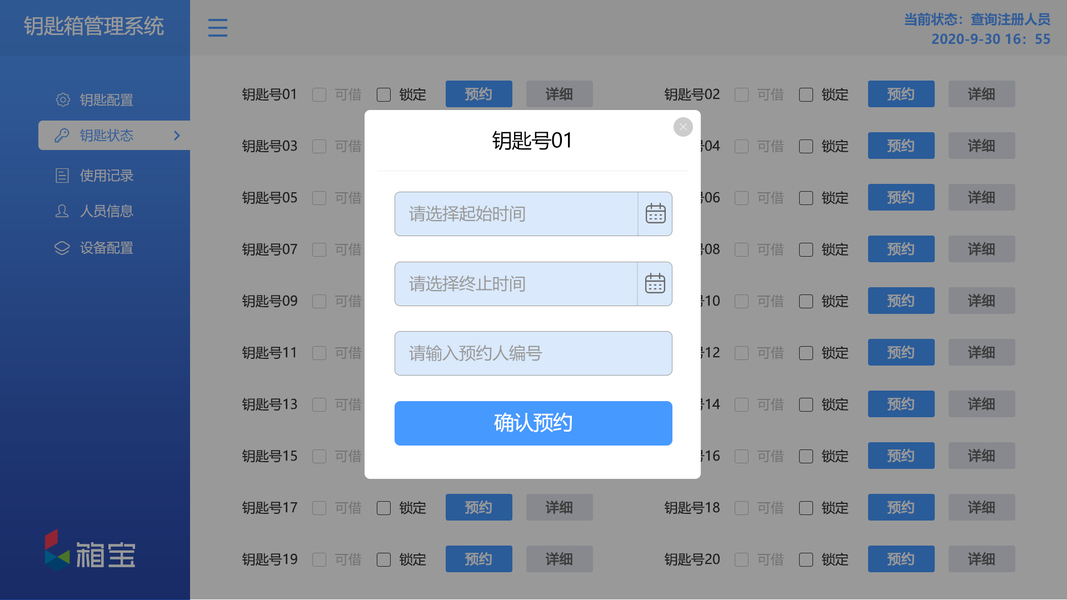Image resolution: width=1067 pixels, height=600 pixels.
Task: Click the gear icon beside 钥匙配置
Action: [x=62, y=100]
